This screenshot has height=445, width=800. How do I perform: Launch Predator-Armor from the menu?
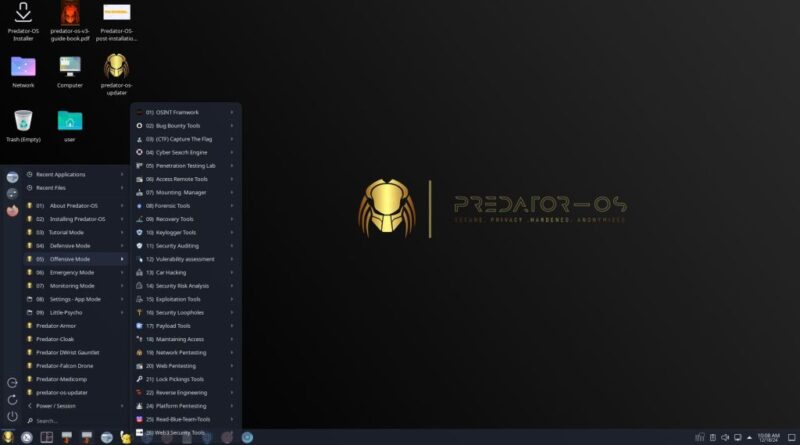76,326
